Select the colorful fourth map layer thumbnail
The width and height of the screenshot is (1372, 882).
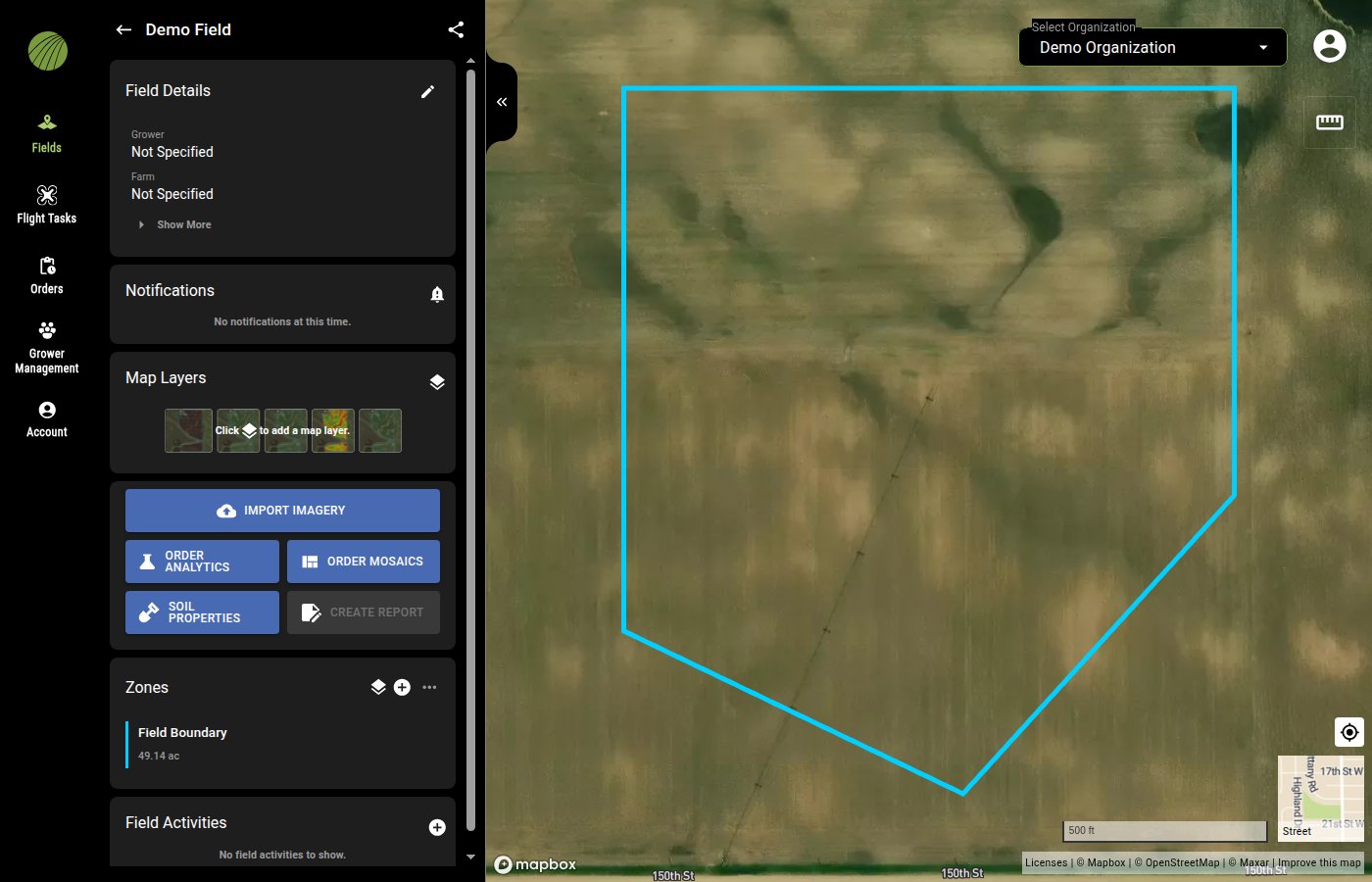click(333, 430)
